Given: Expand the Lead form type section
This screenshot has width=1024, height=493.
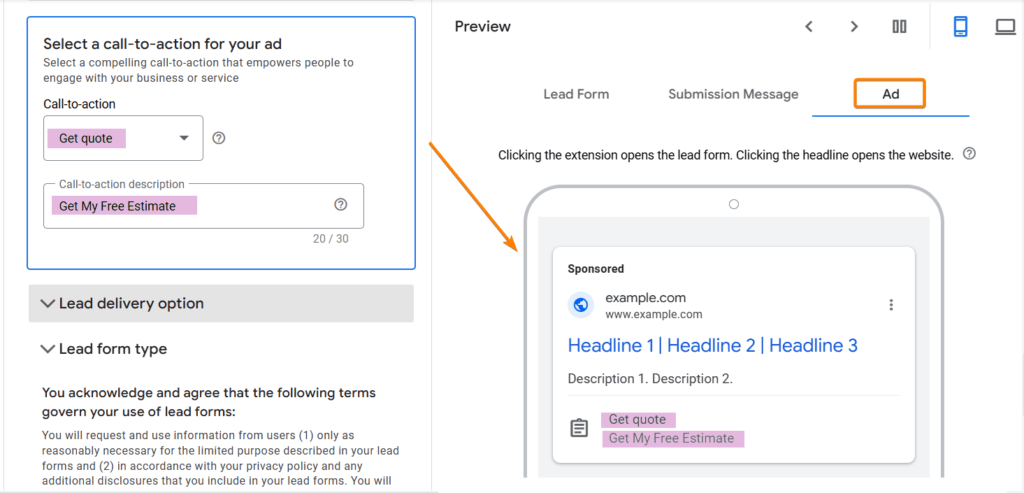Looking at the screenshot, I should point(103,349).
